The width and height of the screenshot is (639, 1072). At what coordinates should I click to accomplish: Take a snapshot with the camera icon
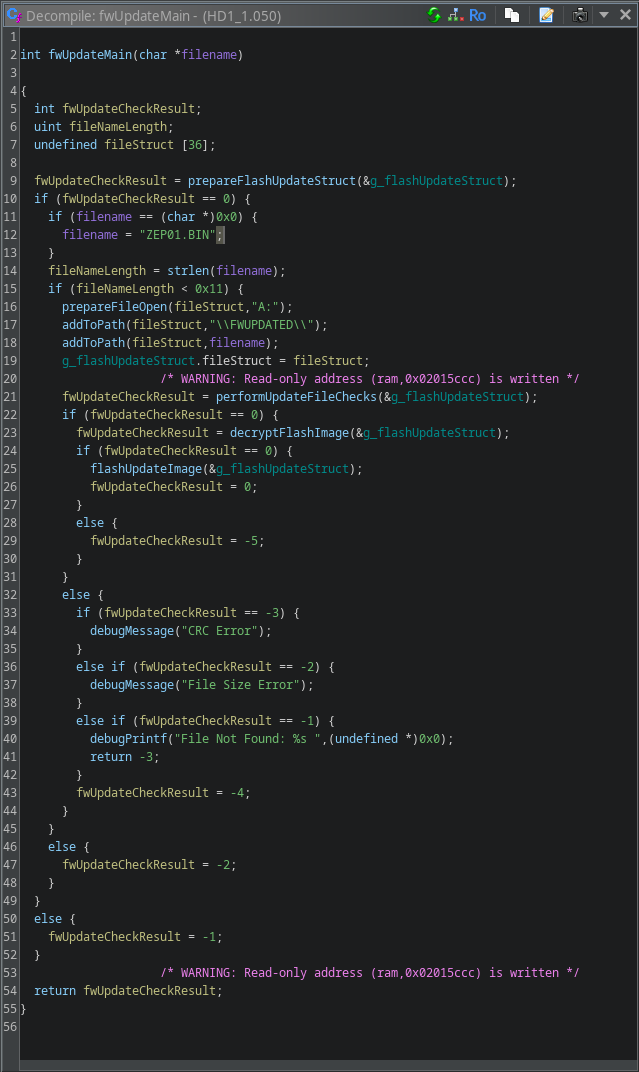(x=580, y=15)
